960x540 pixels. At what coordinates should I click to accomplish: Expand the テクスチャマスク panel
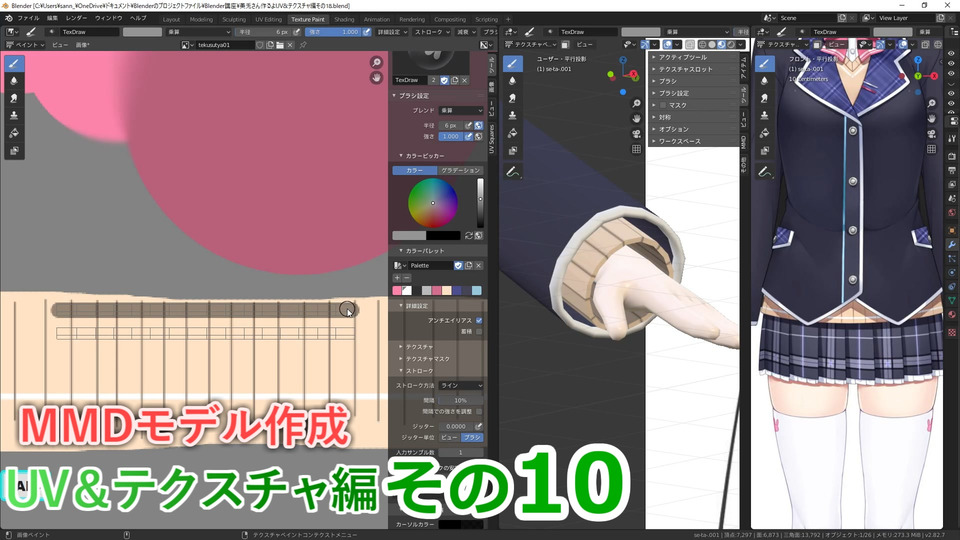pyautogui.click(x=424, y=359)
